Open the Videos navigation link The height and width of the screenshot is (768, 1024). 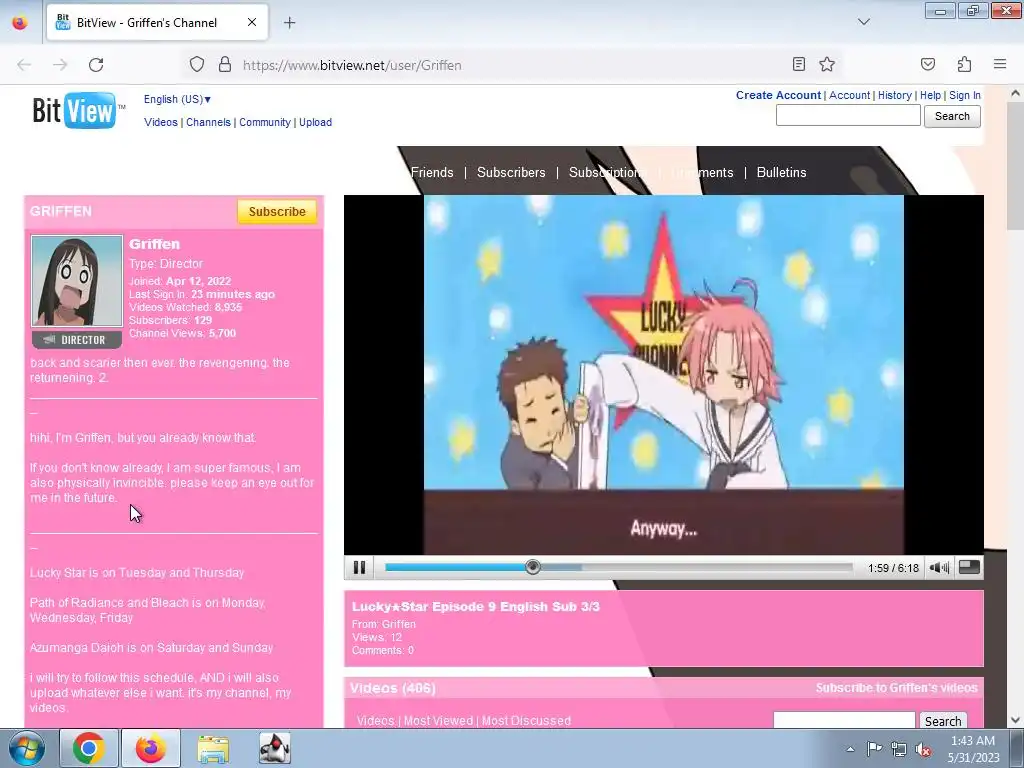click(161, 122)
